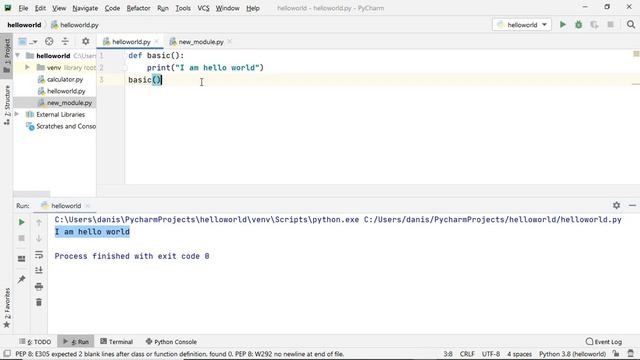Clear console output with the trash icon

(x=39, y=302)
